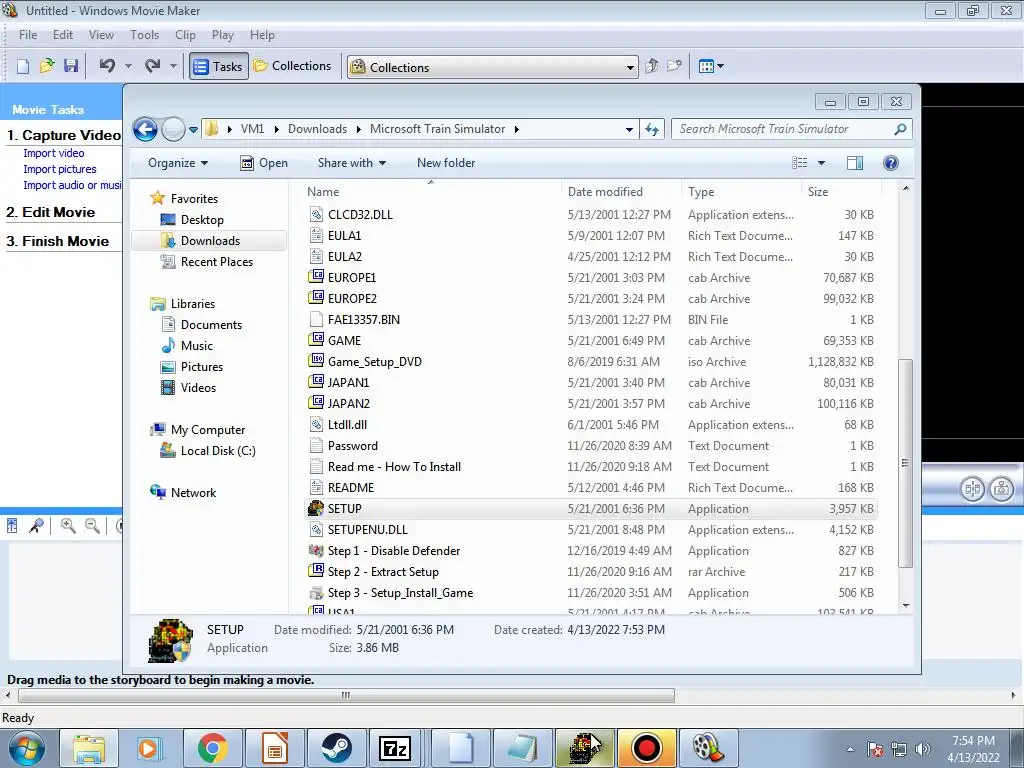Open the Edit menu

(63, 35)
